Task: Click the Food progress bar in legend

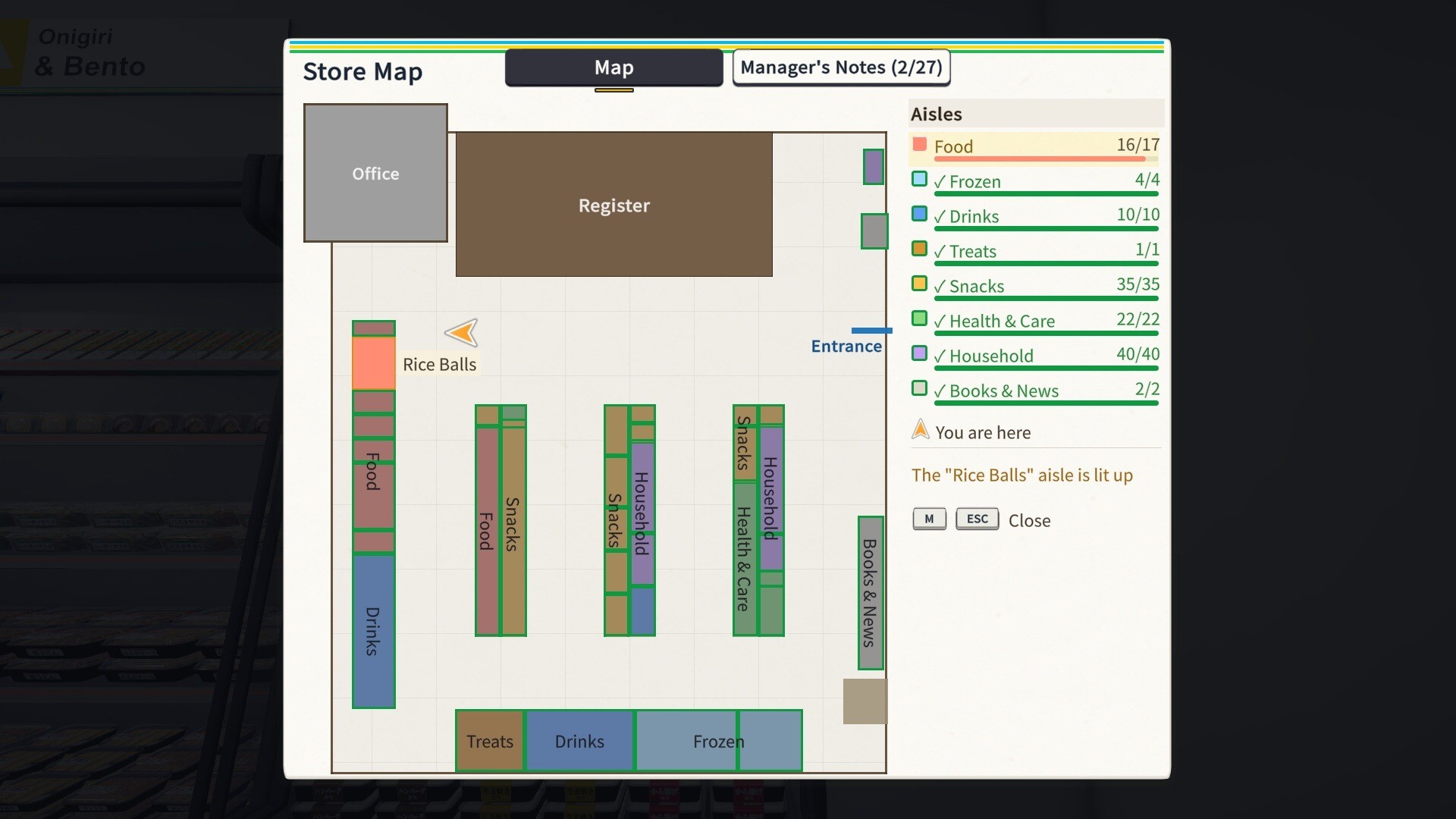Action: point(1046,159)
